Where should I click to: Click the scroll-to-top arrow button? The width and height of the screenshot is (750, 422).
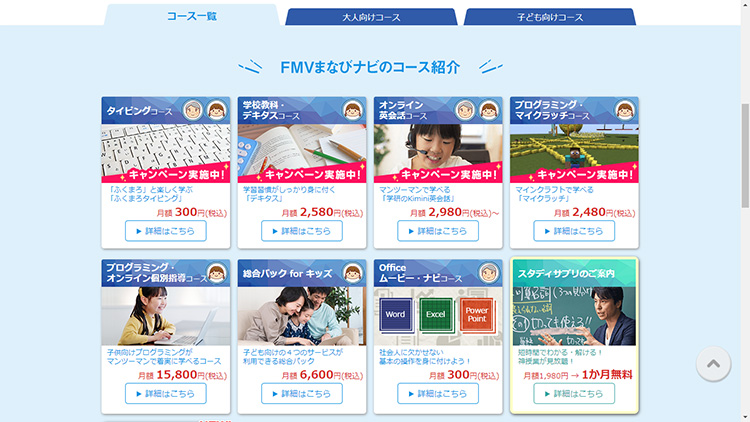click(713, 364)
